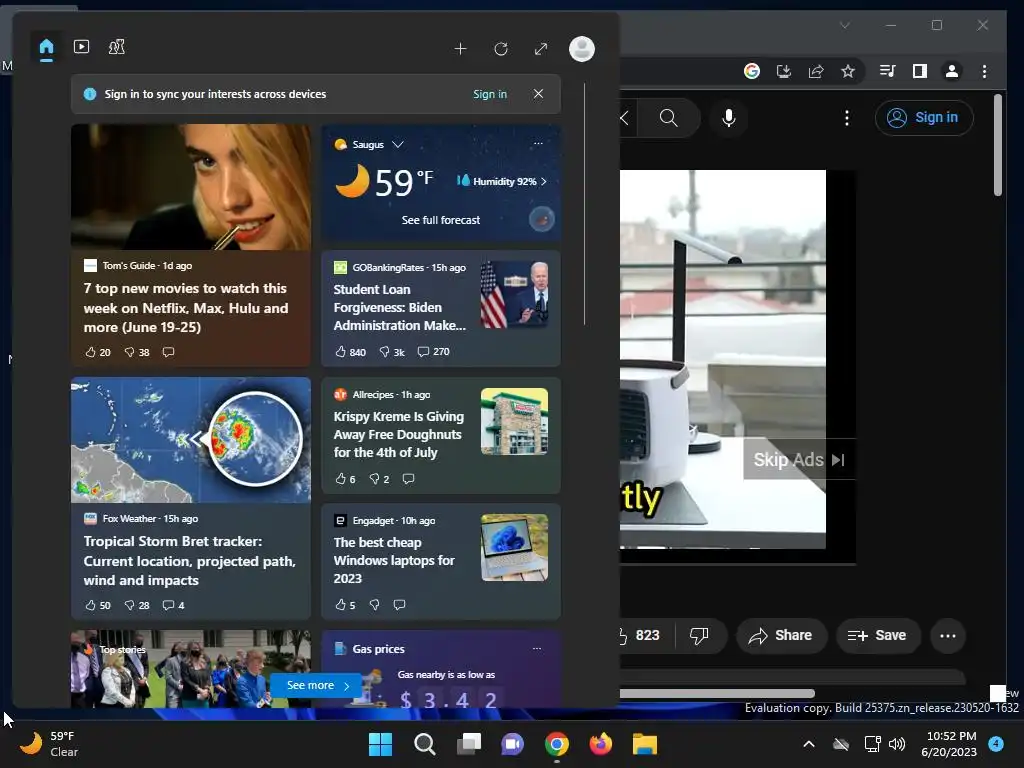
Task: Click the Google icon in Chrome address bar
Action: [752, 71]
